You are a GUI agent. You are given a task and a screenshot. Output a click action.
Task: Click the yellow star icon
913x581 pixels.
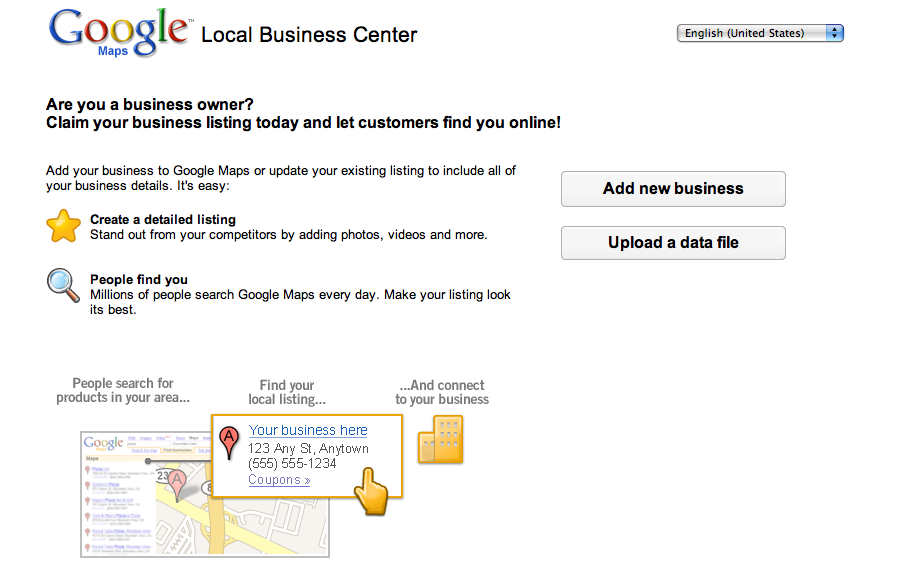63,227
